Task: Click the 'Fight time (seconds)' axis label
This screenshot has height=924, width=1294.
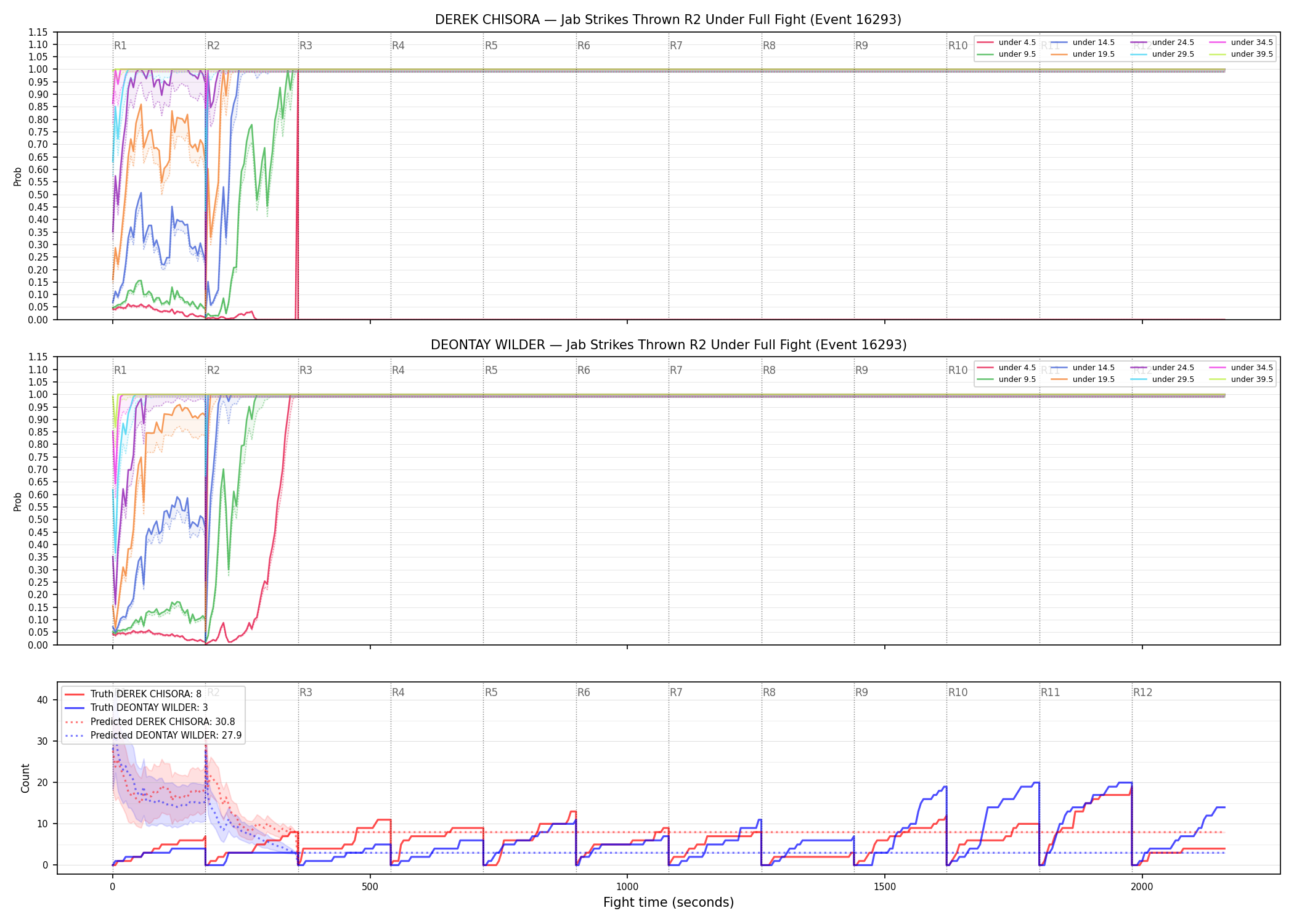Action: tap(669, 902)
